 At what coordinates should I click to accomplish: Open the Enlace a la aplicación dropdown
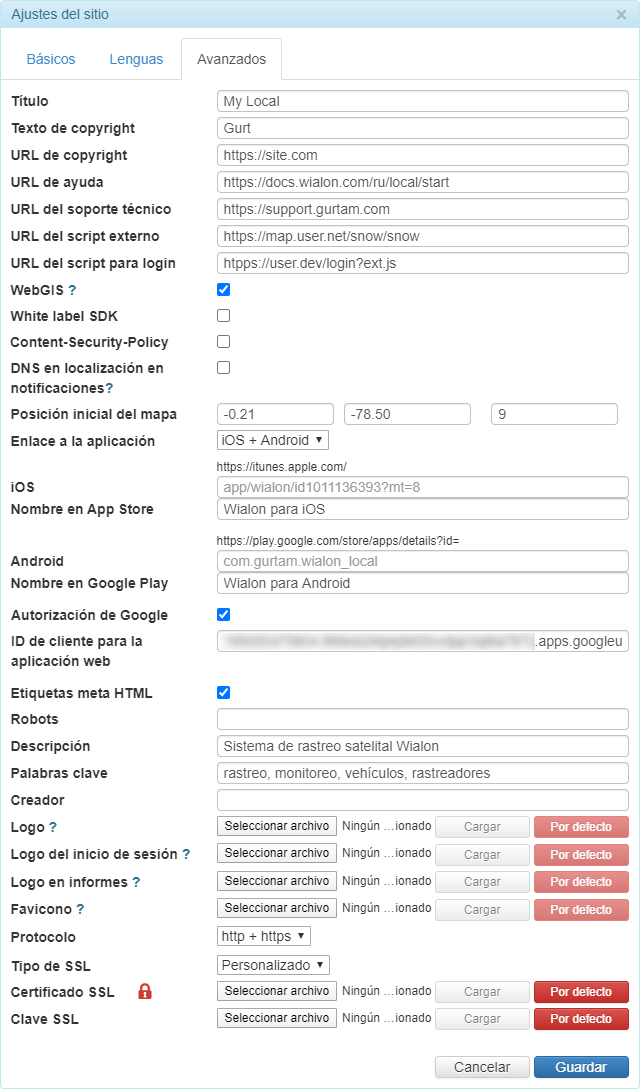tap(272, 440)
